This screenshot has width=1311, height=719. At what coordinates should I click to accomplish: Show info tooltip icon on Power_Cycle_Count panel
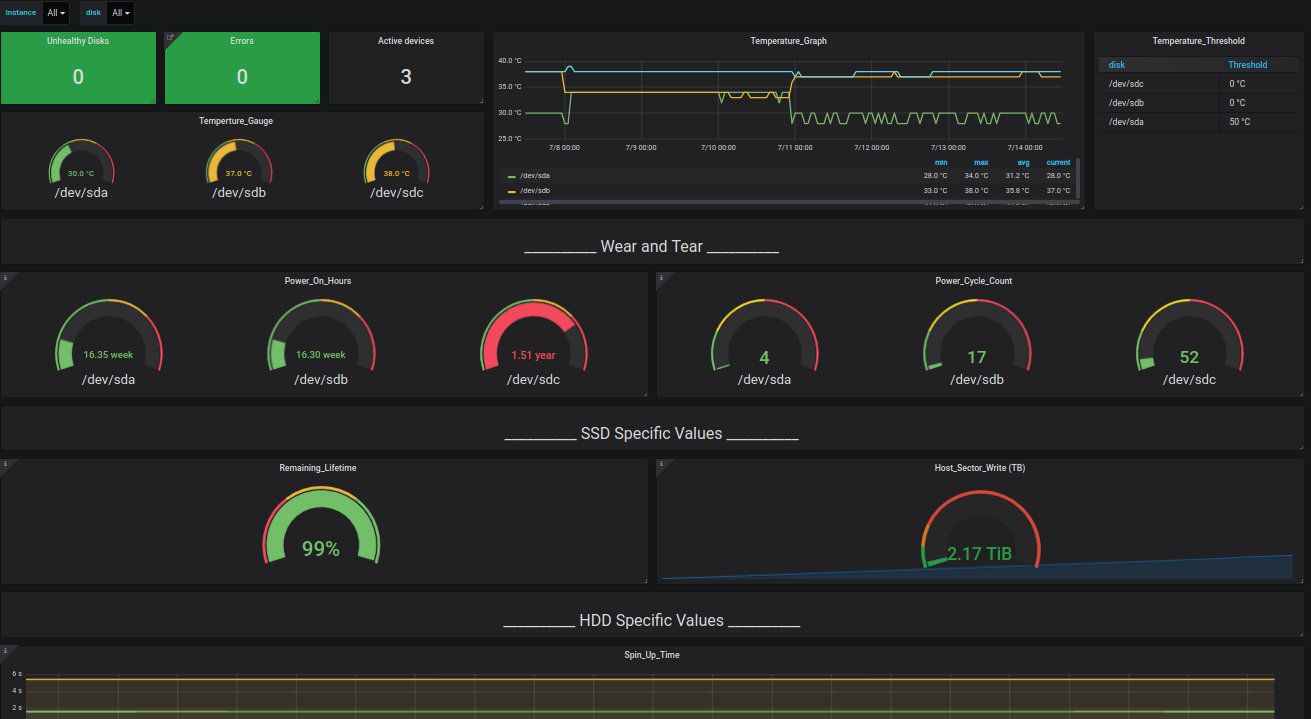pyautogui.click(x=661, y=278)
